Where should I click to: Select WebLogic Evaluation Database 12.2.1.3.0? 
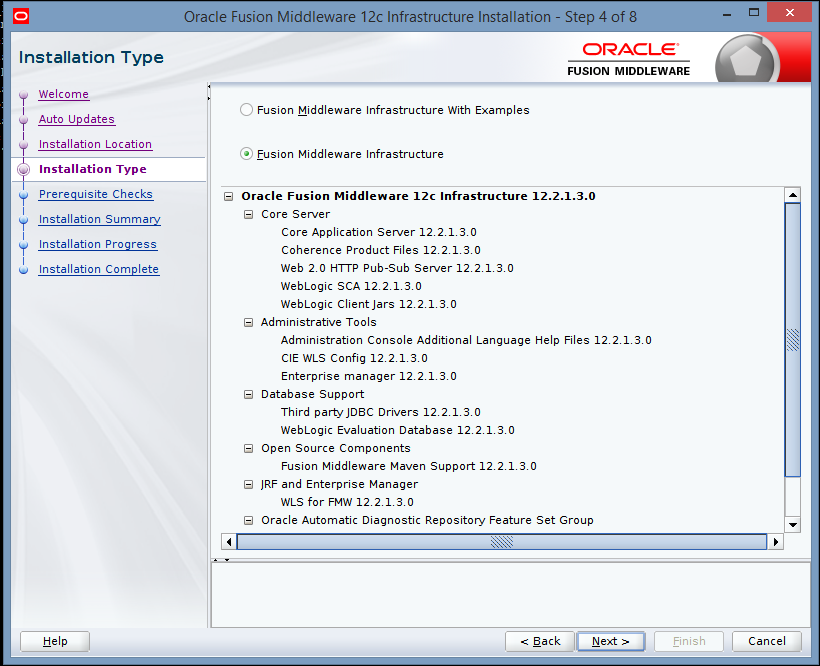coord(397,430)
